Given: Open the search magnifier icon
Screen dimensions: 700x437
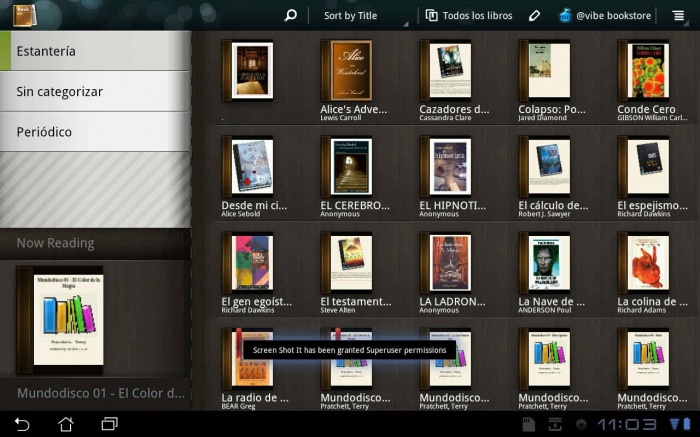Looking at the screenshot, I should [291, 16].
